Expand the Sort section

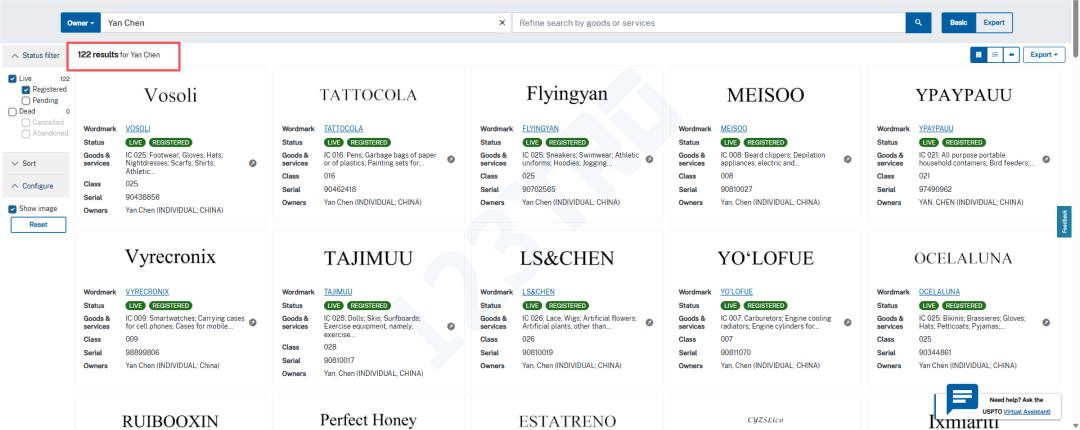[x=35, y=163]
